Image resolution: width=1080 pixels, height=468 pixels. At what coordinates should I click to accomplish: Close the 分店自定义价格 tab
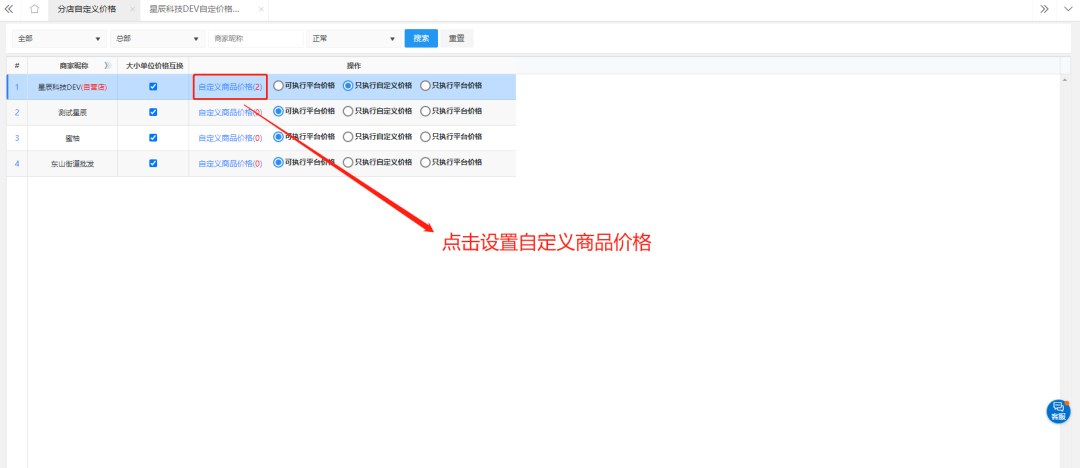click(132, 9)
